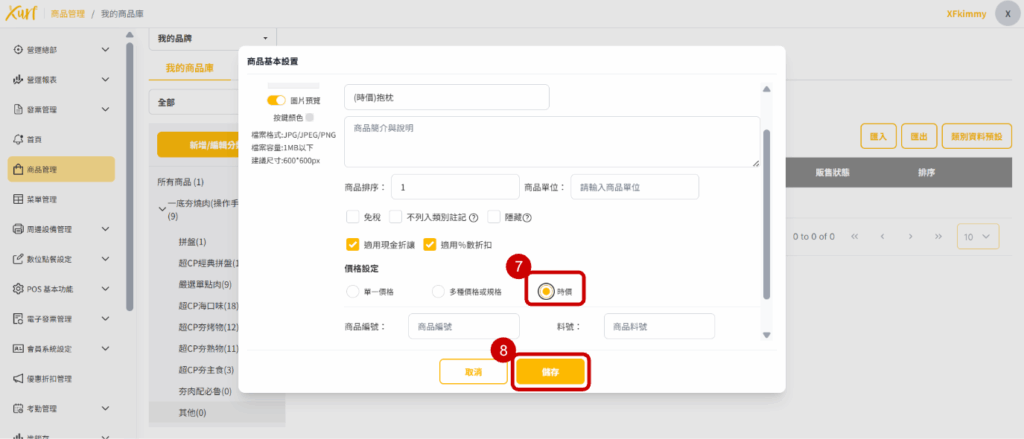This screenshot has height=439, width=1024.
Task: Click the 儲存 save button
Action: (x=549, y=372)
